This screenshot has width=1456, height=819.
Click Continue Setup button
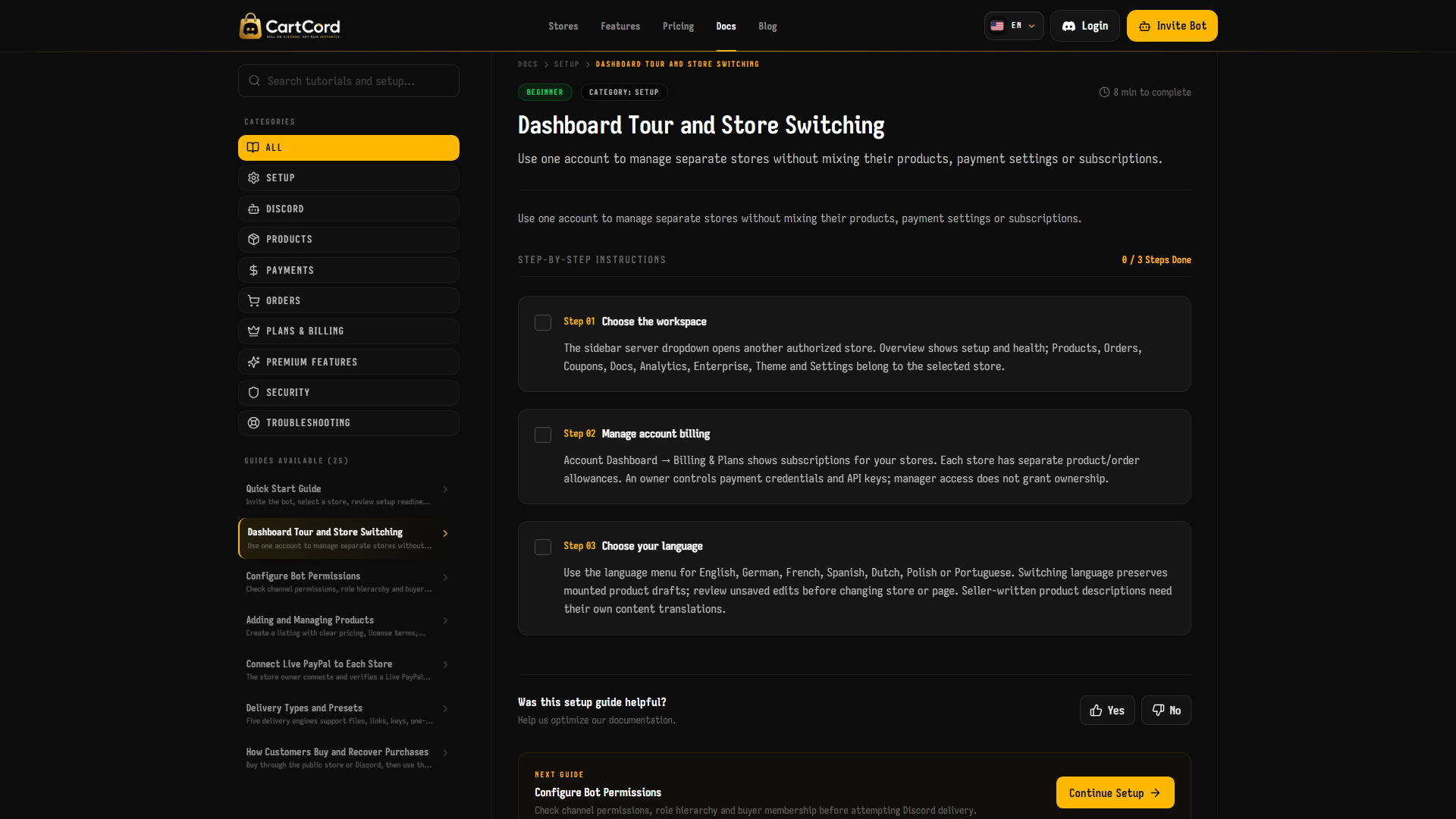click(1115, 792)
